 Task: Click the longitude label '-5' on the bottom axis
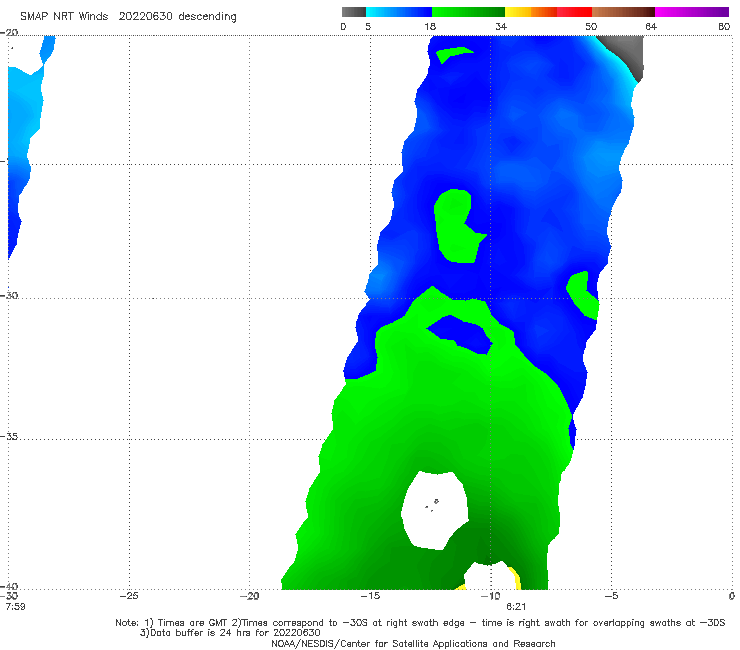[611, 596]
